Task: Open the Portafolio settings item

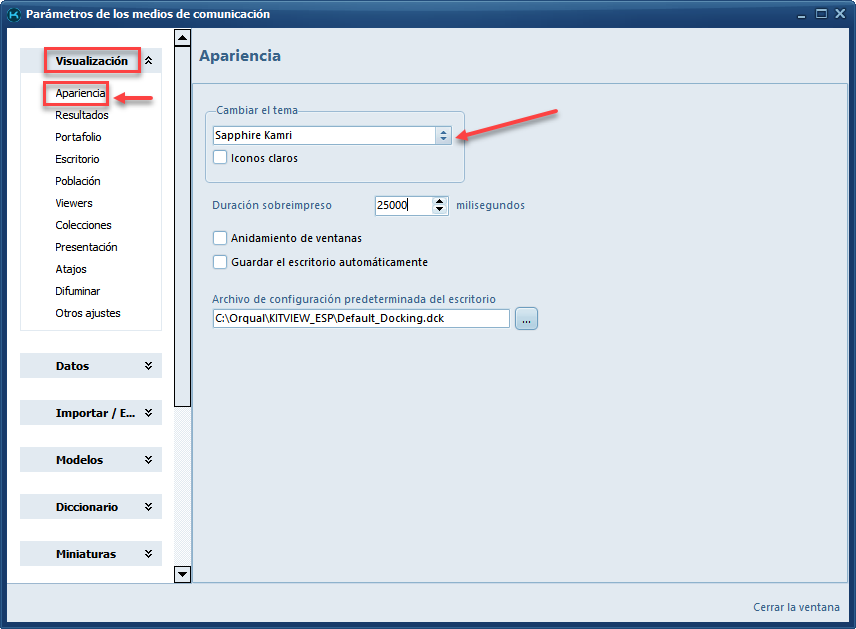Action: pyautogui.click(x=78, y=137)
